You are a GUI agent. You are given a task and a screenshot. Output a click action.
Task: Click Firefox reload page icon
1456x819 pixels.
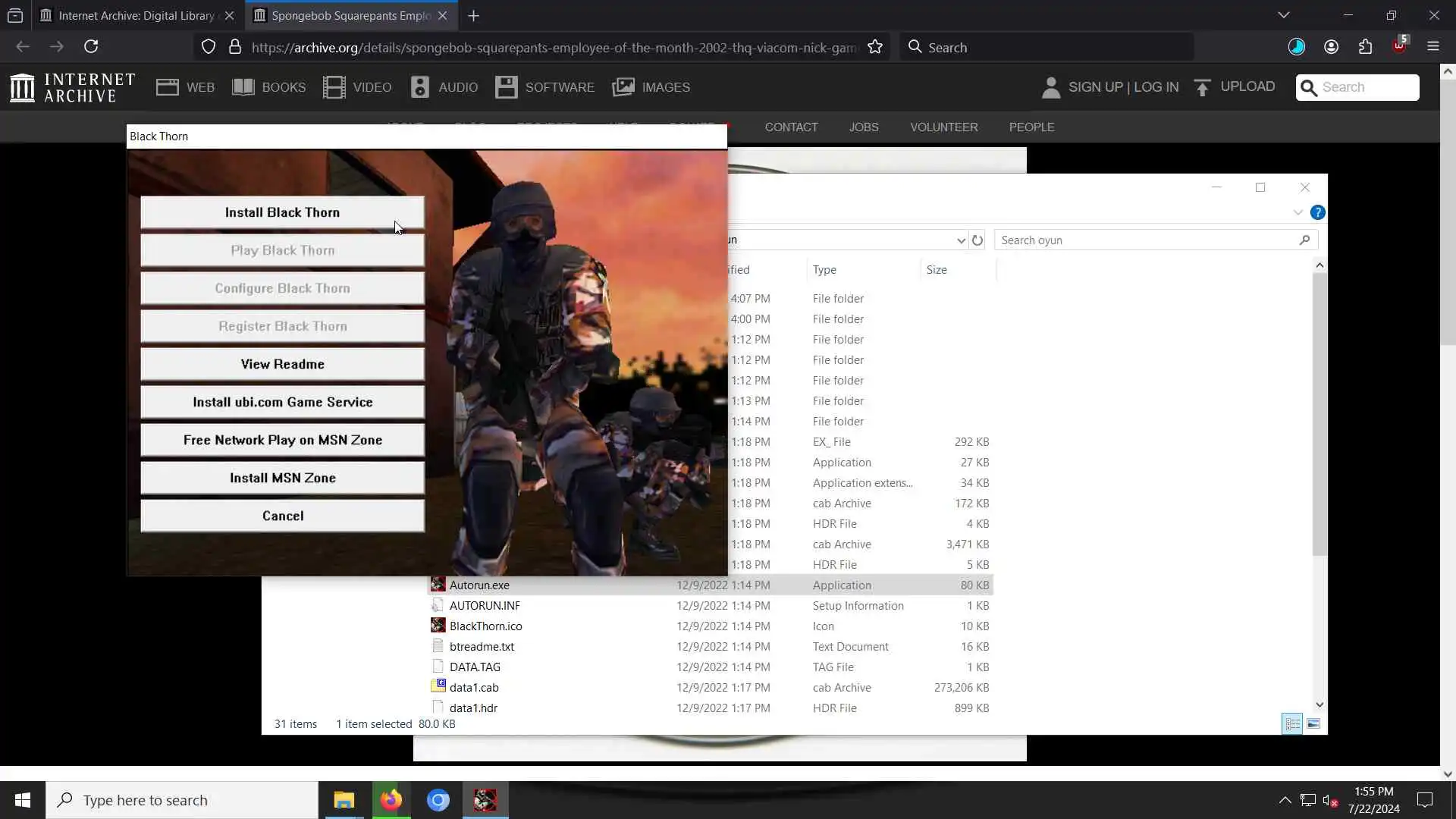tap(91, 47)
